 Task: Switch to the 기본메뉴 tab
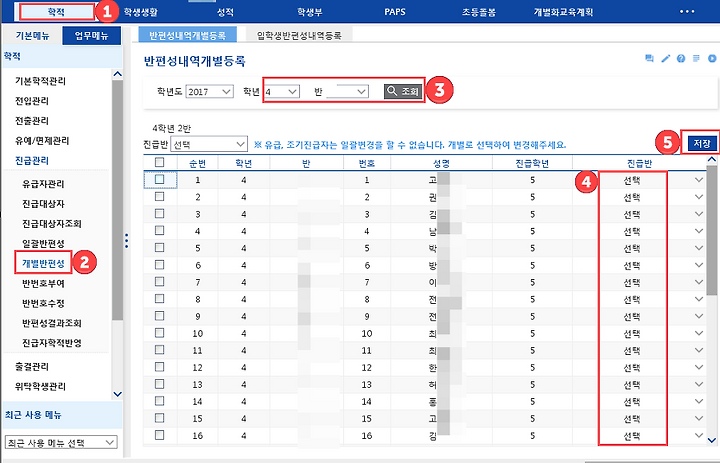click(32, 35)
